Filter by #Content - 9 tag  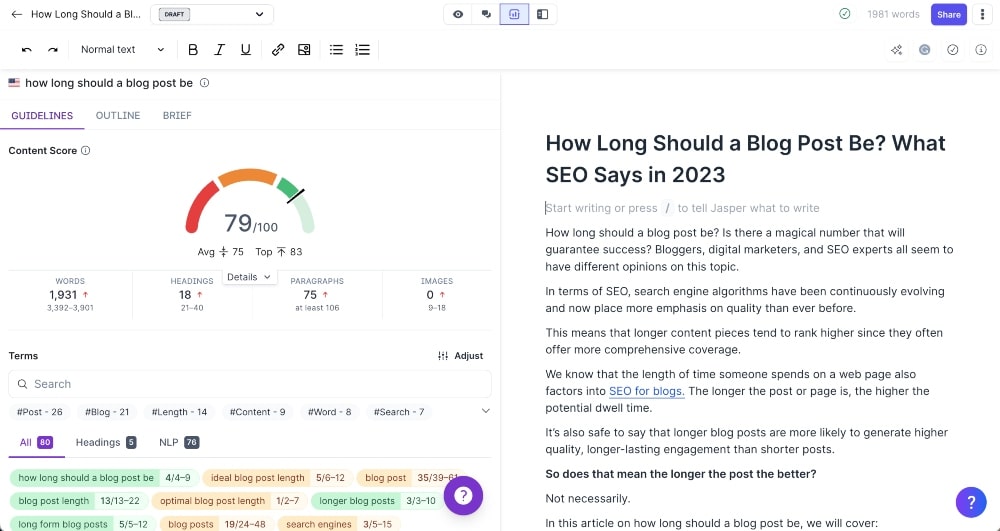pos(258,412)
